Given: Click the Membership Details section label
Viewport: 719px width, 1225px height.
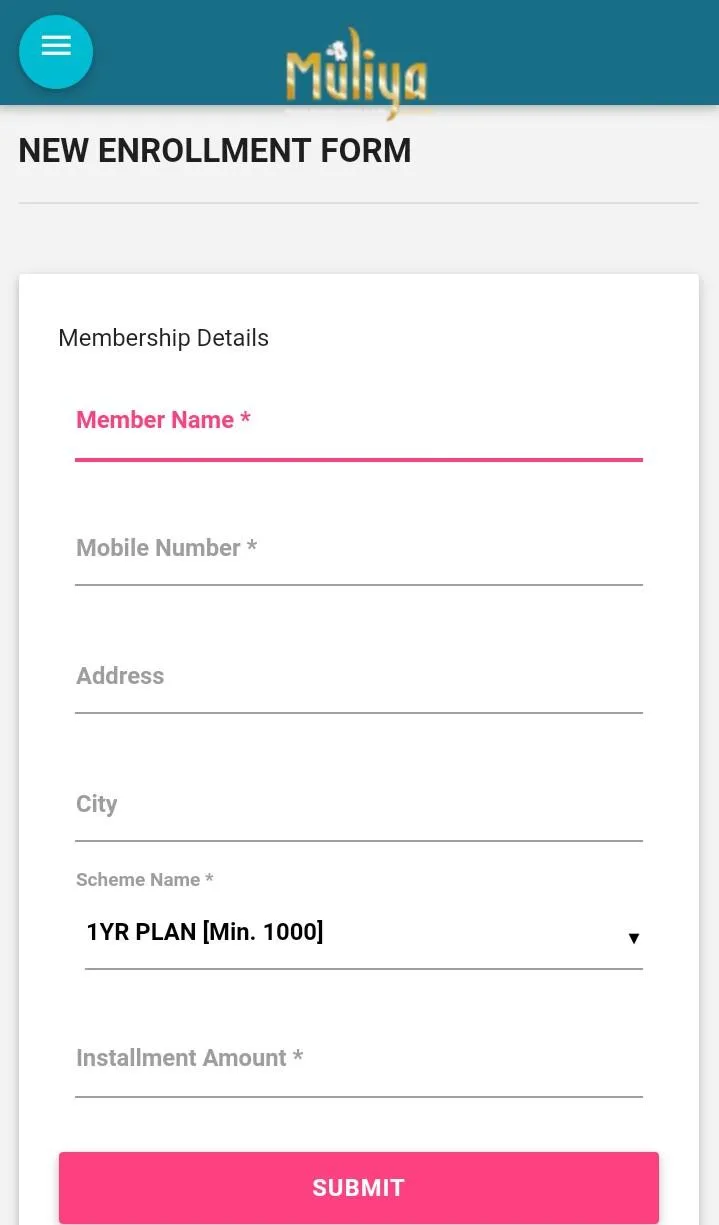Looking at the screenshot, I should click(x=163, y=338).
